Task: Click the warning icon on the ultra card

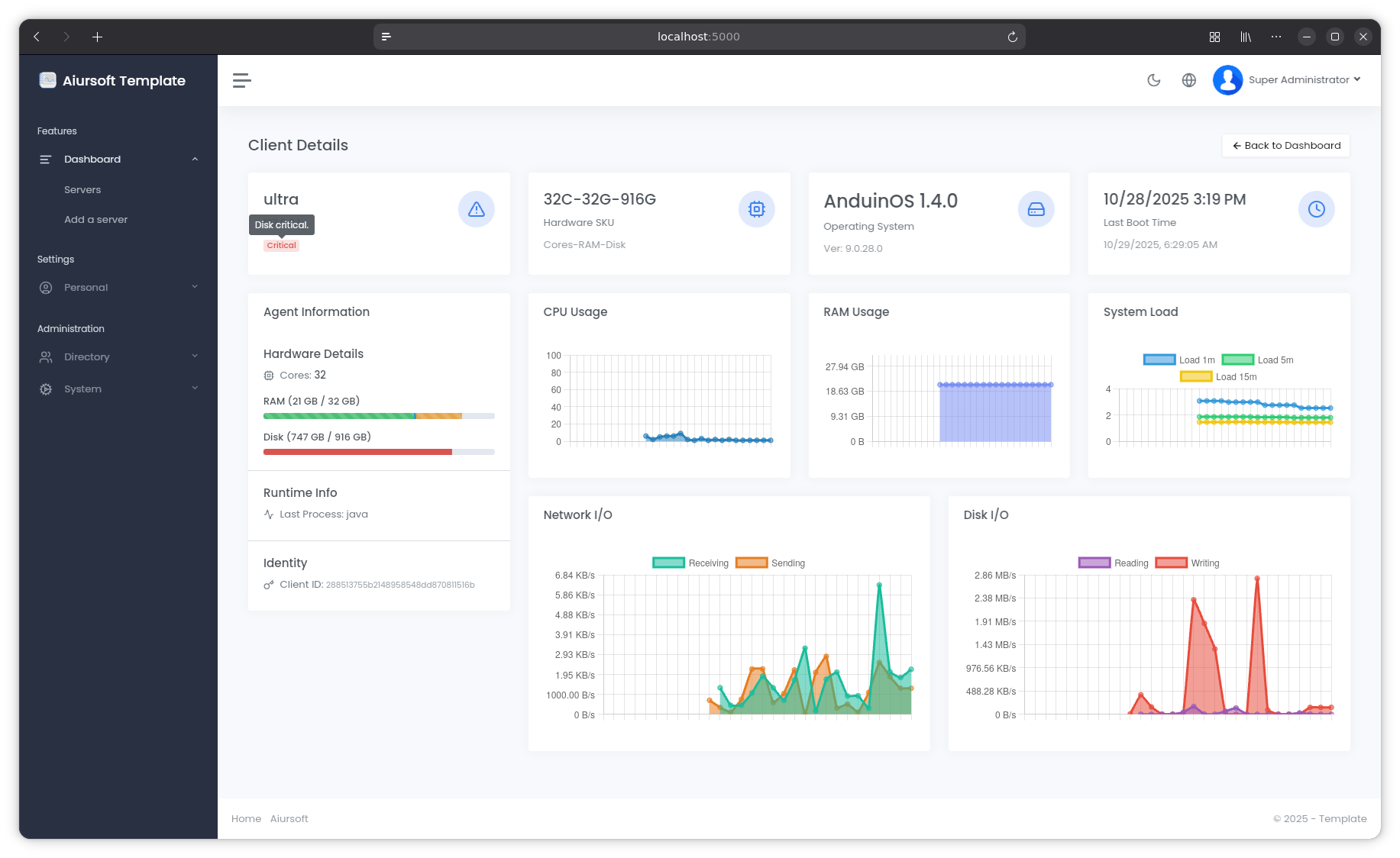Action: tap(476, 208)
